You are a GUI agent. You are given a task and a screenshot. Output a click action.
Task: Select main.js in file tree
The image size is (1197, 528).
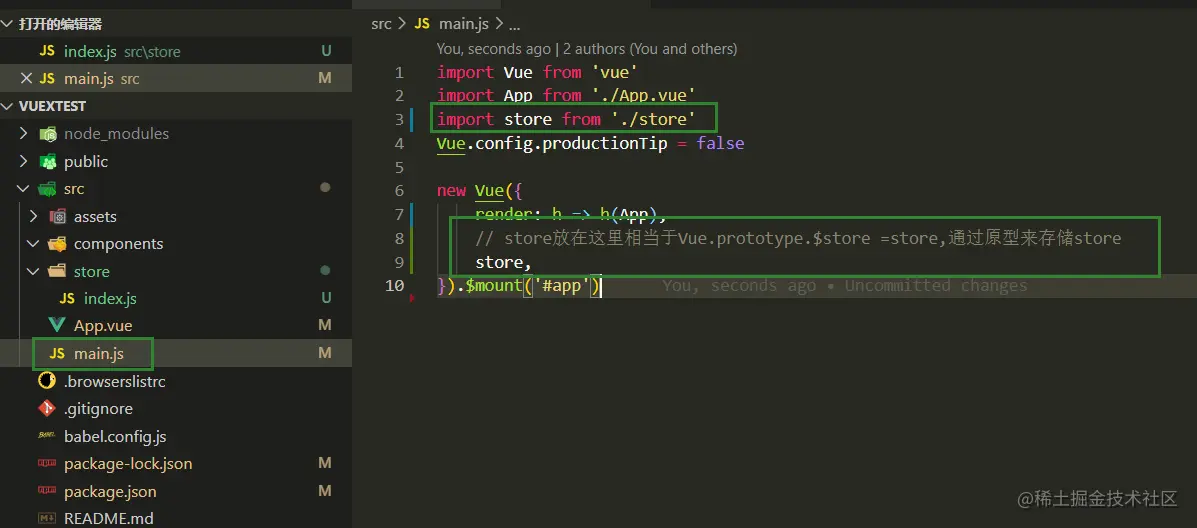pos(98,354)
